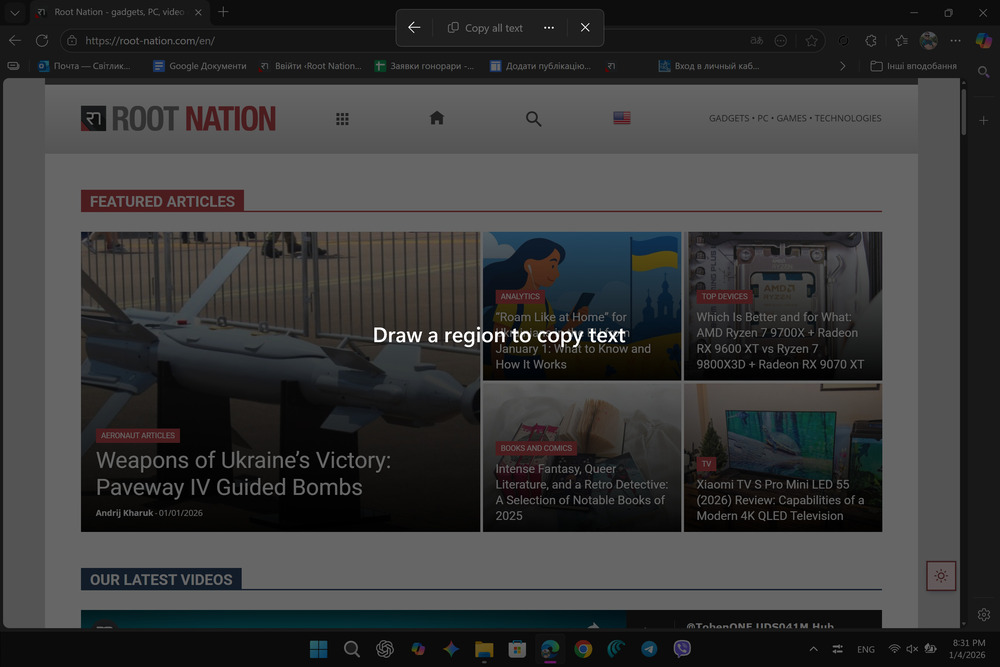Open the Заявки гонорари bookmark
1000x667 pixels.
pyautogui.click(x=425, y=66)
